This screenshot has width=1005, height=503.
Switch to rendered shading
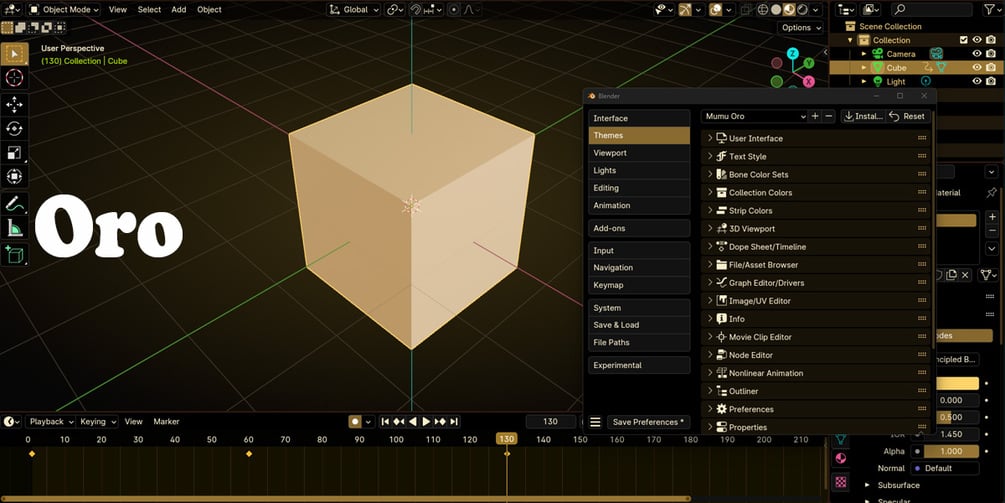802,10
